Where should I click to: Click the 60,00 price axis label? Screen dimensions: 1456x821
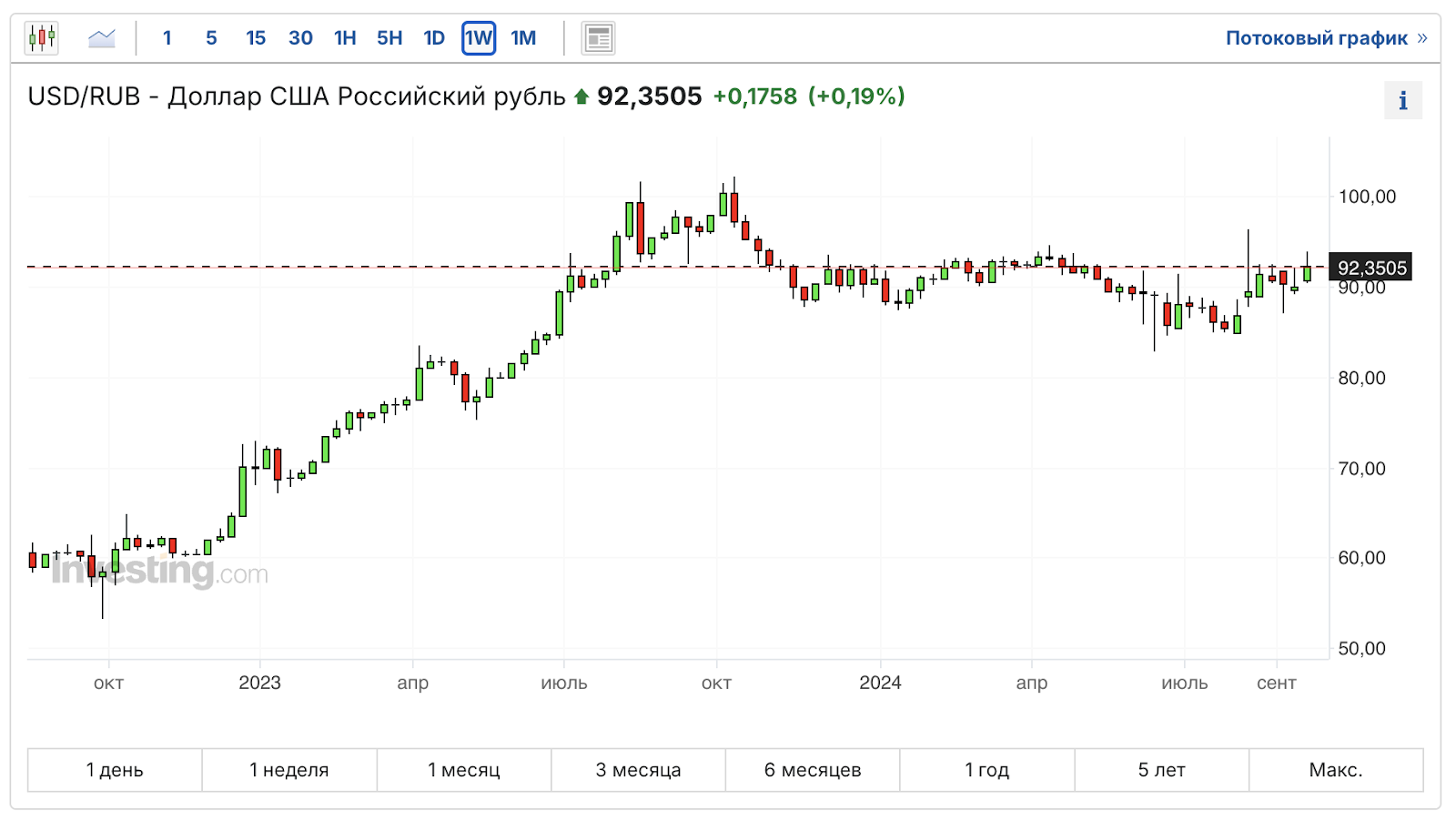tap(1362, 558)
